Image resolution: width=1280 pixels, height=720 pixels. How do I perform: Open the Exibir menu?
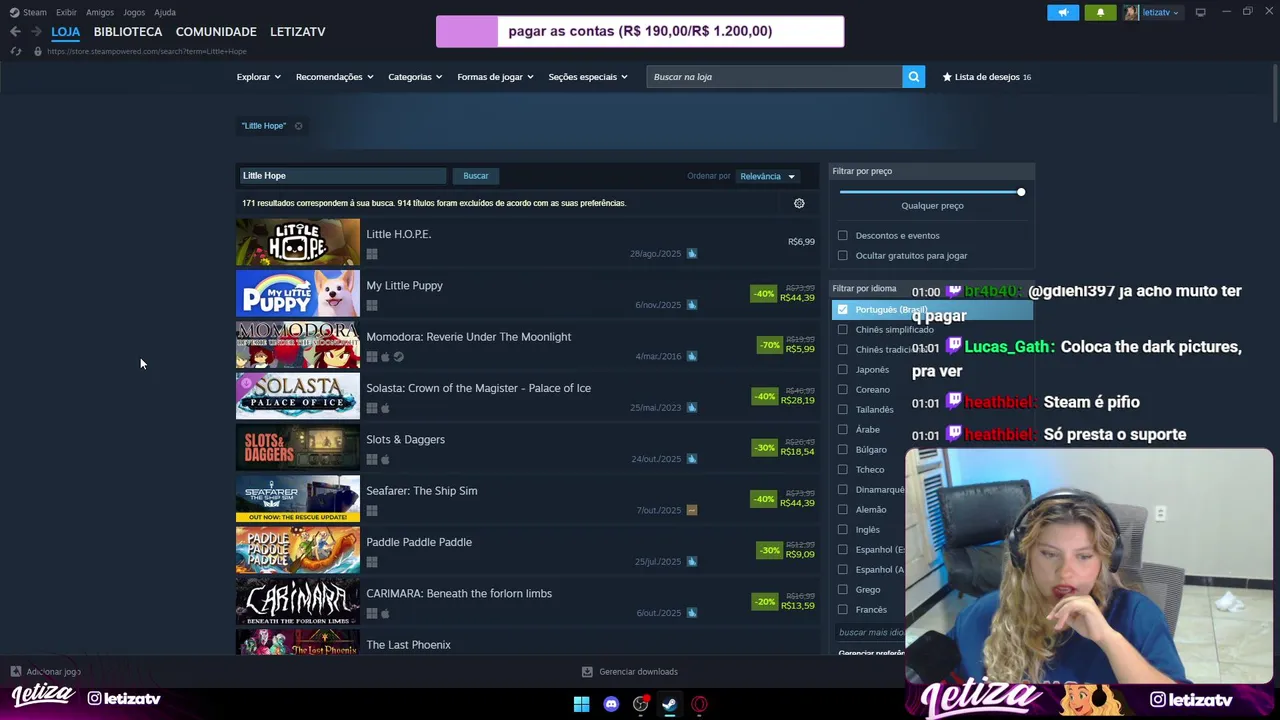pyautogui.click(x=66, y=12)
